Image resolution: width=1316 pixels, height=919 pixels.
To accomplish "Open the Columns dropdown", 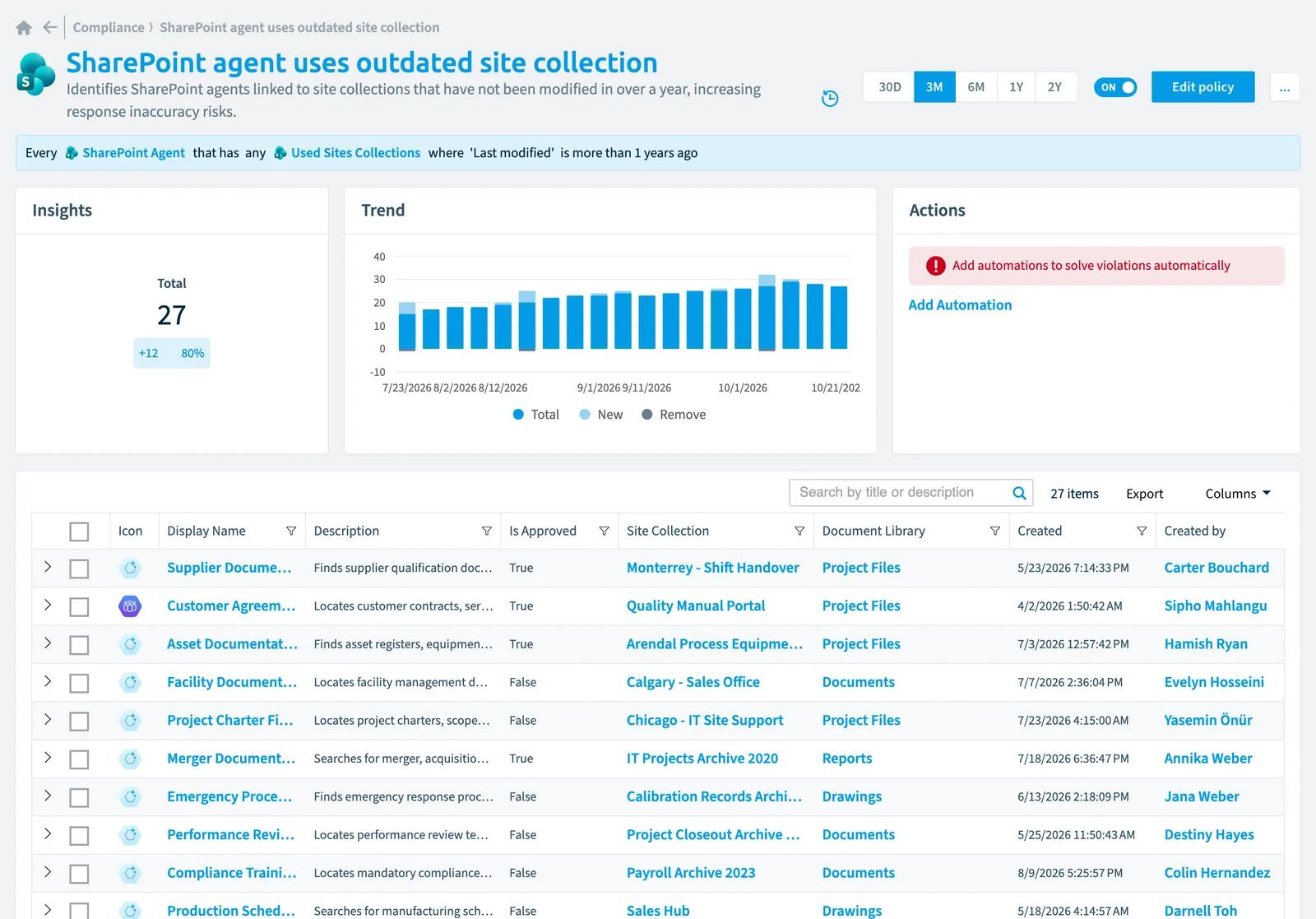I will tap(1238, 494).
